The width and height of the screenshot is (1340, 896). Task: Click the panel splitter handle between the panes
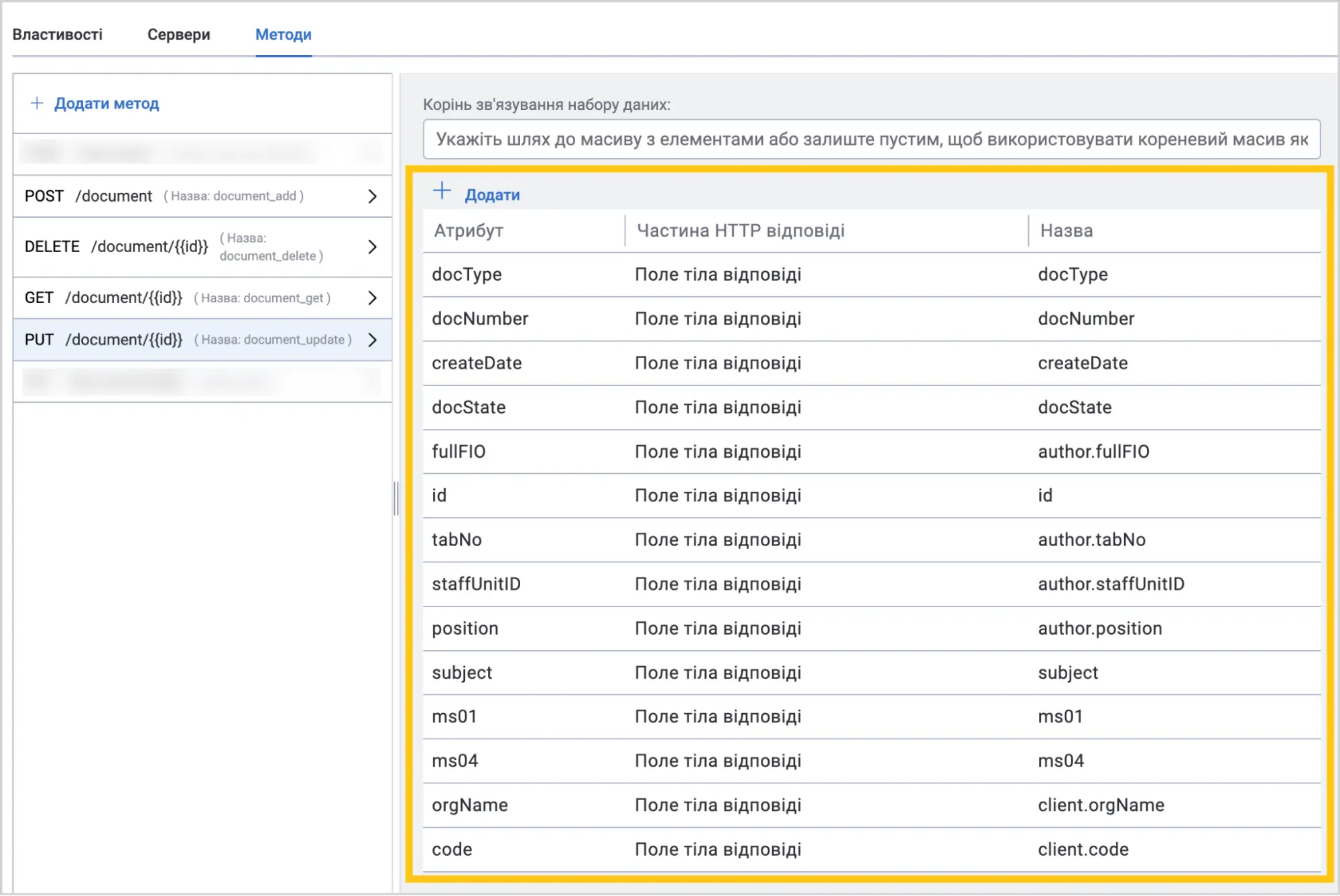tap(396, 499)
